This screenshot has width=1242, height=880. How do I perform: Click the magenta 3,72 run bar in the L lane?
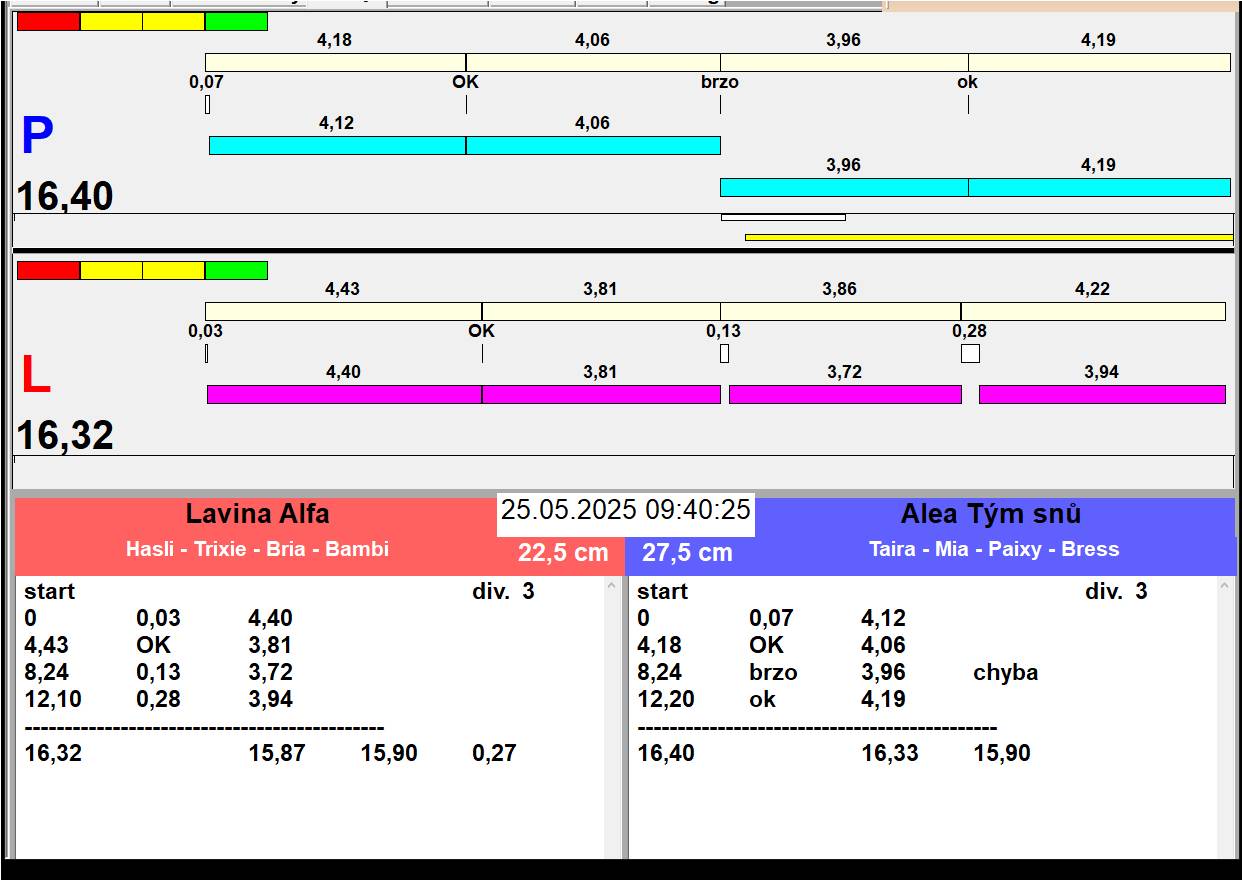tap(845, 394)
